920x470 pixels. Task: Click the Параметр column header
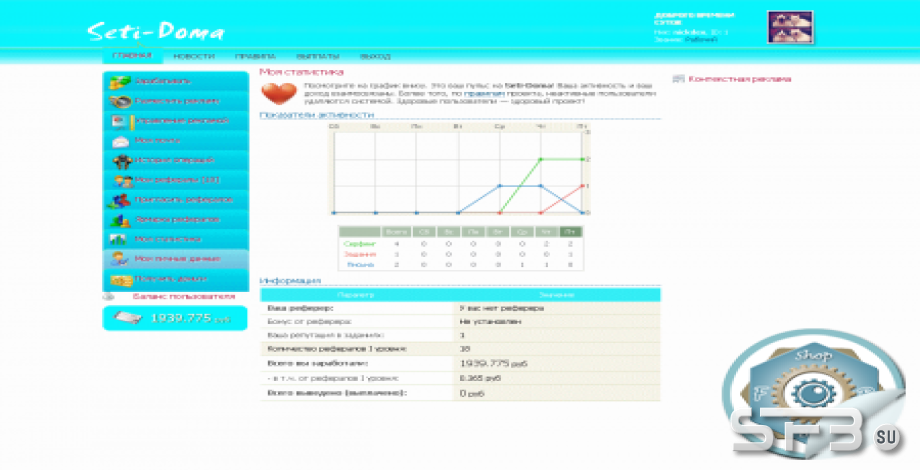tap(356, 295)
